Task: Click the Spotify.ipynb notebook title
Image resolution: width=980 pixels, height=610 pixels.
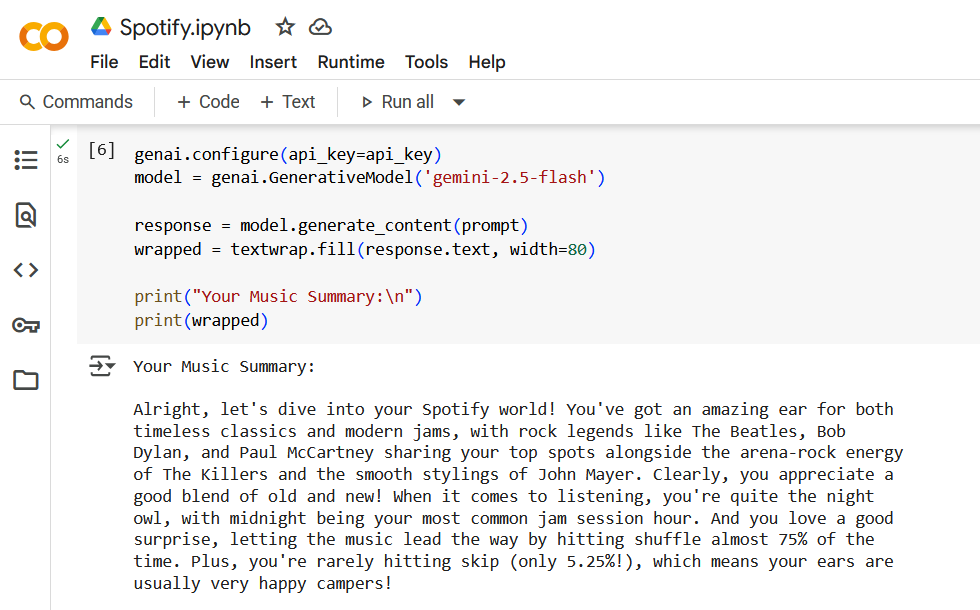Action: 185,28
